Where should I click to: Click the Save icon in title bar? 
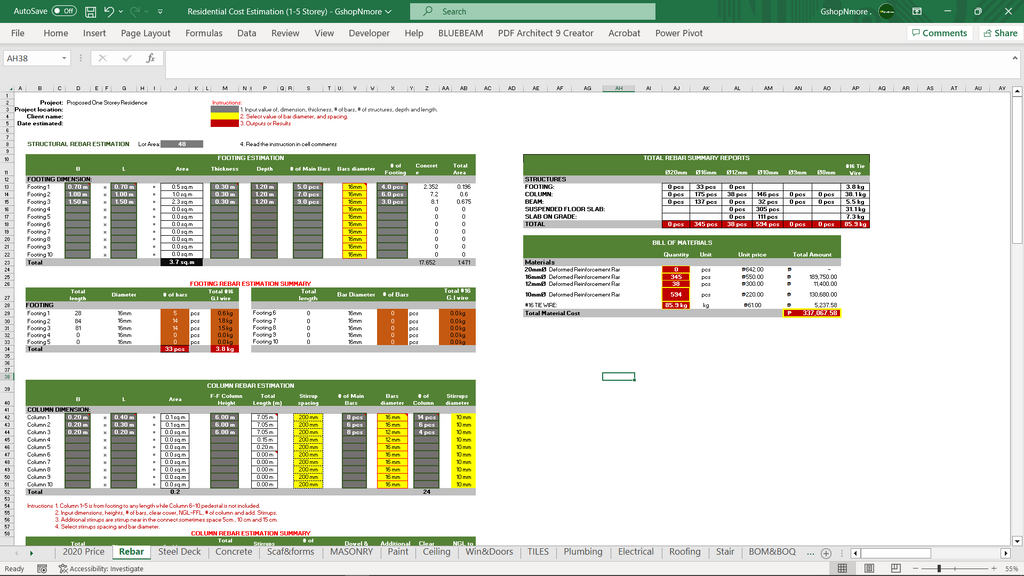(x=91, y=12)
